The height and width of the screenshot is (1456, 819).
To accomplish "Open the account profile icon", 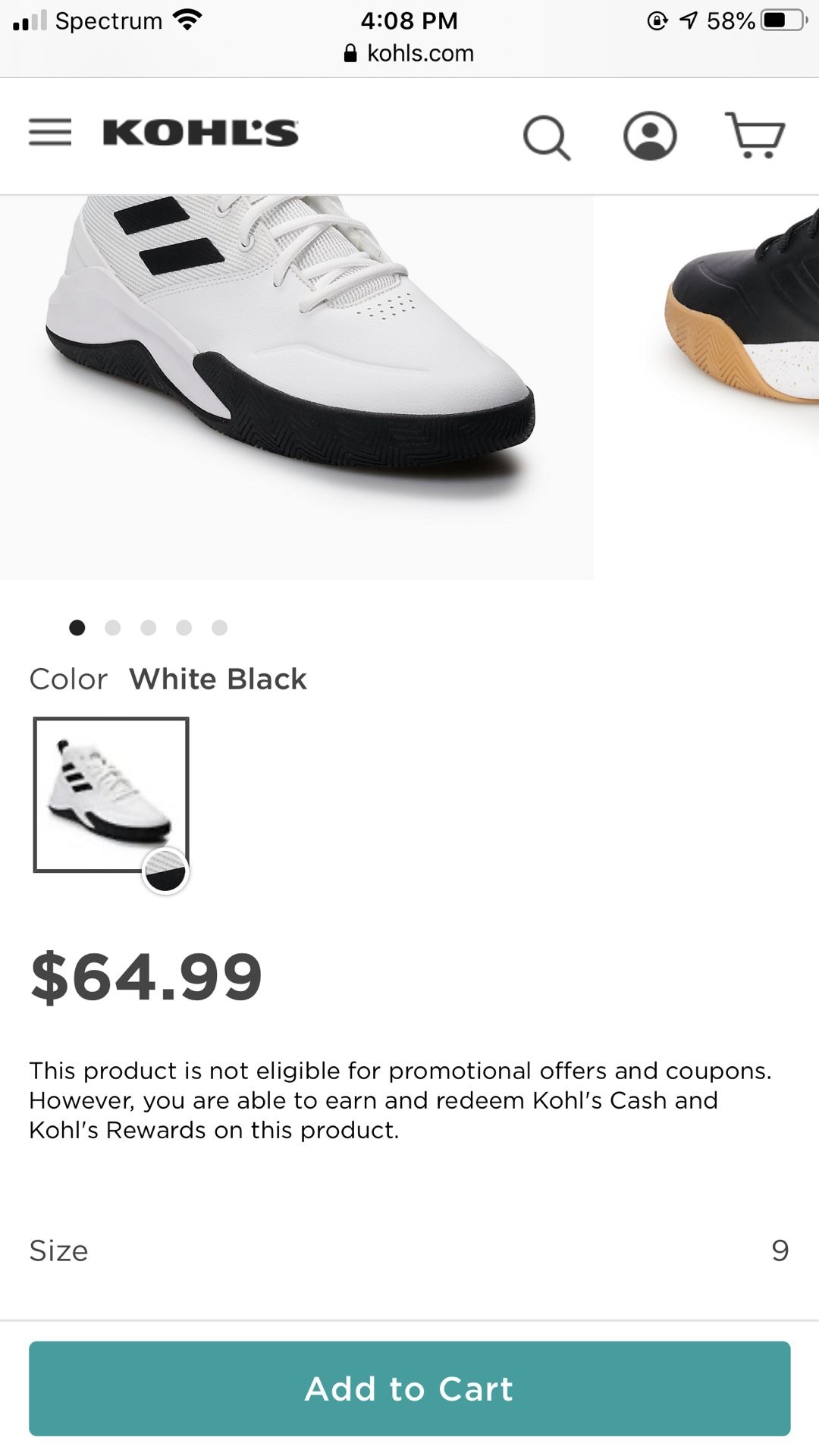I will coord(650,136).
